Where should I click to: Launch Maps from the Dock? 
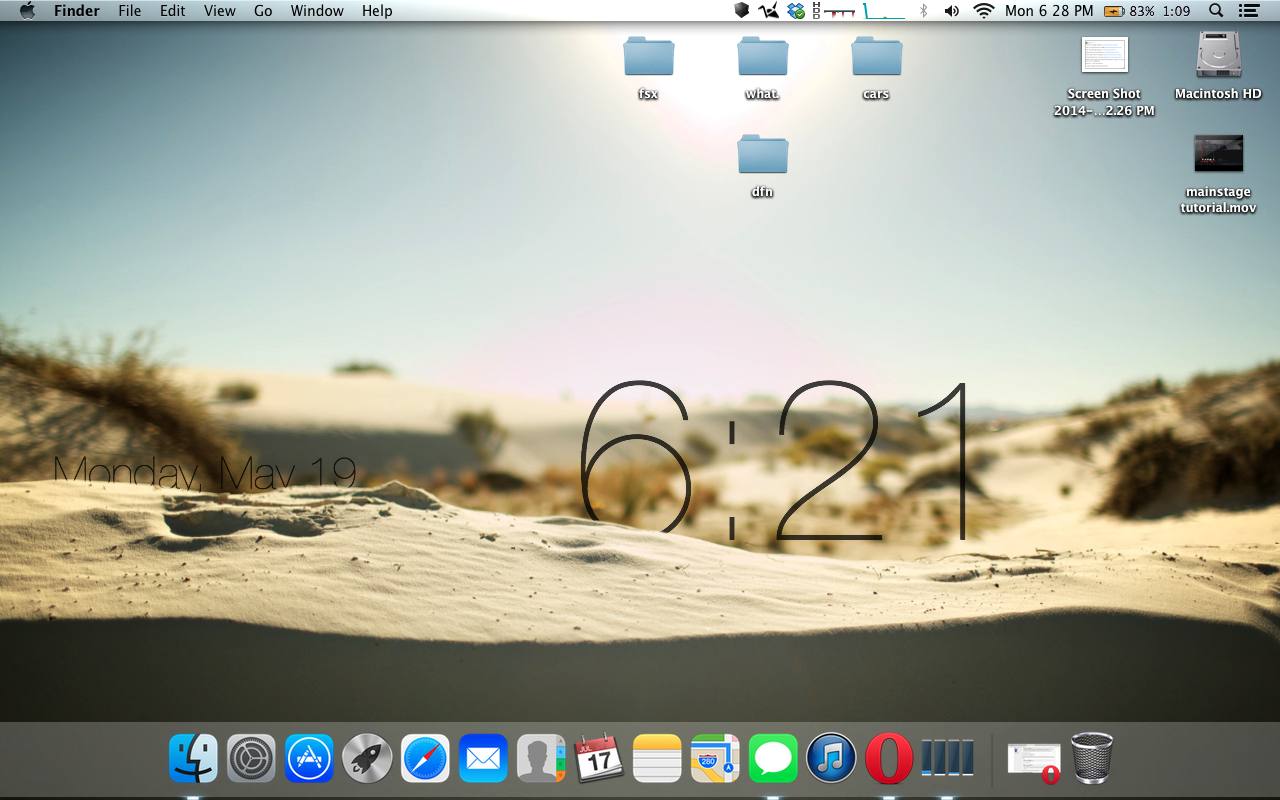tap(715, 758)
